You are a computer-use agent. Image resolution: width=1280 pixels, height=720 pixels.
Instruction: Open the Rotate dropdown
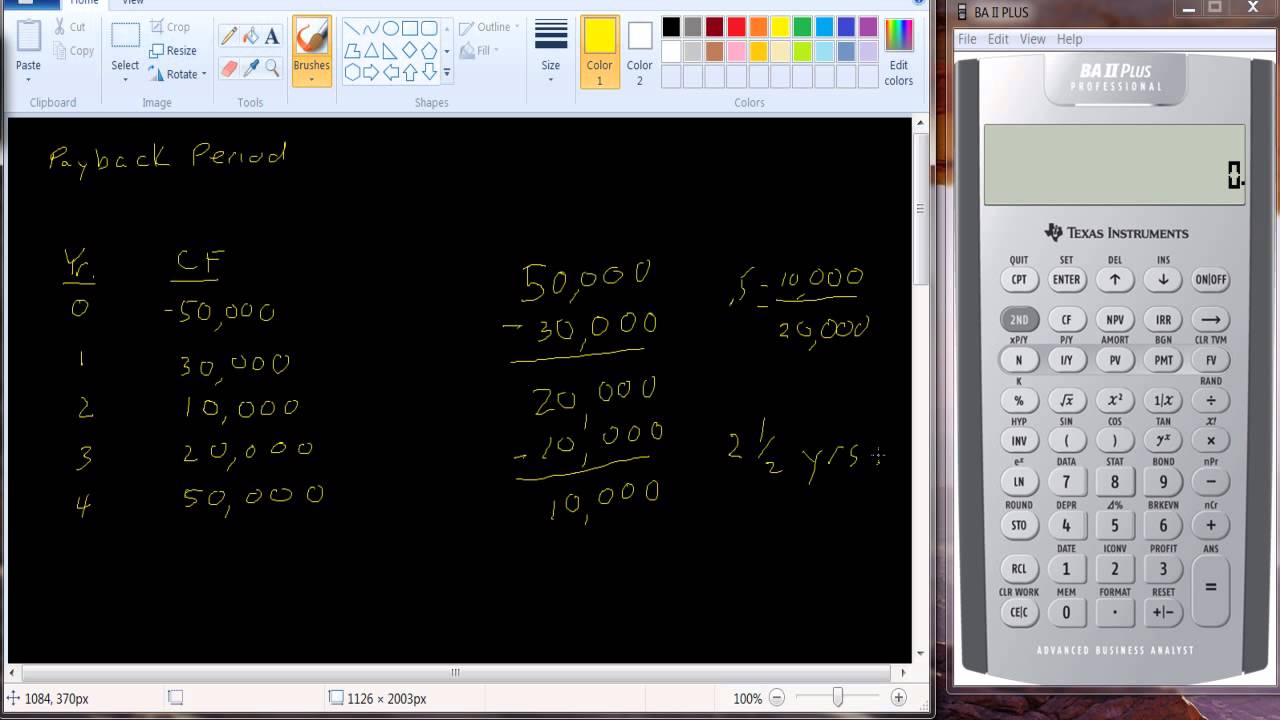(x=178, y=74)
